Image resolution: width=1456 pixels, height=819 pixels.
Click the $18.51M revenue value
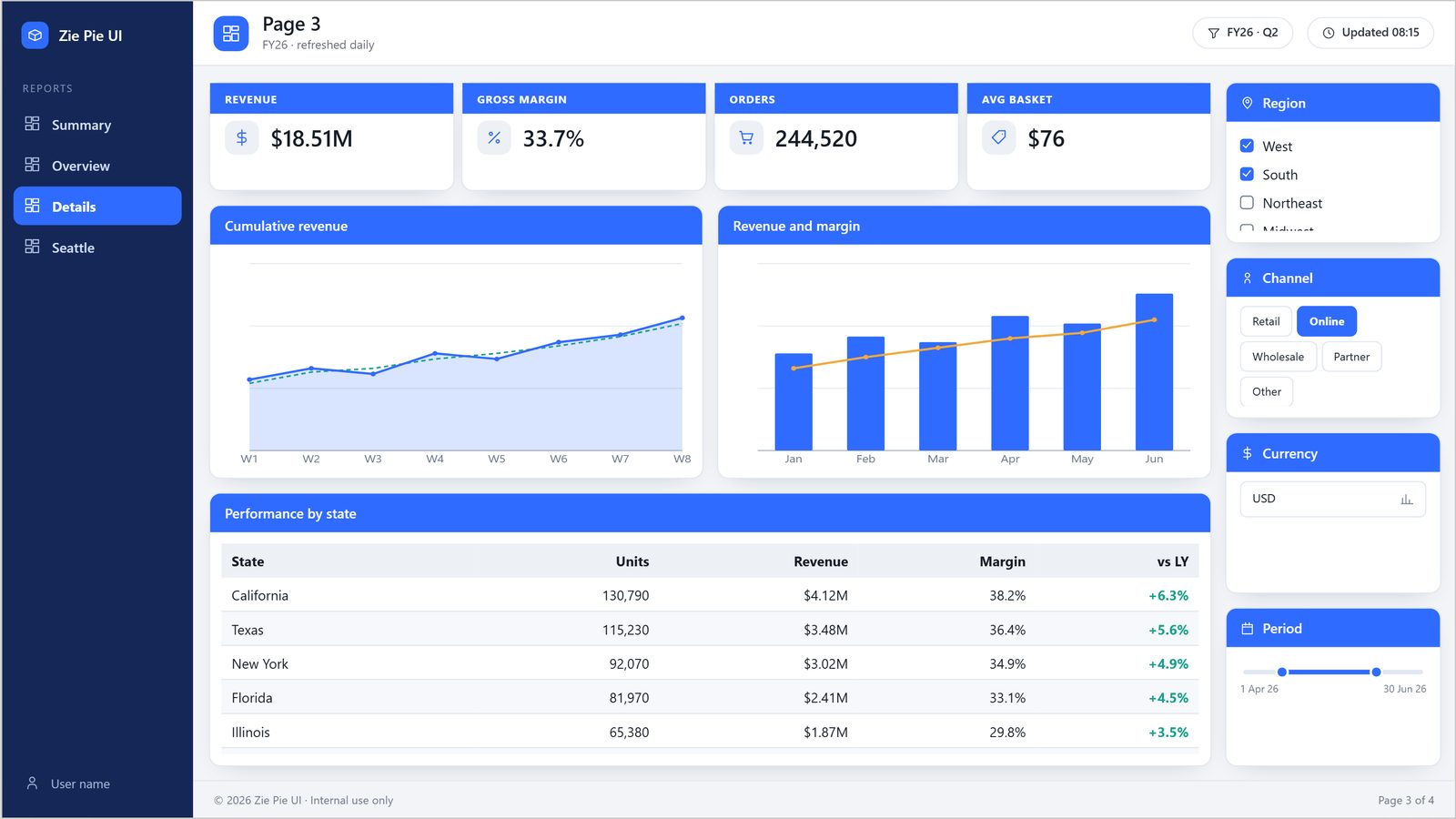pos(311,138)
